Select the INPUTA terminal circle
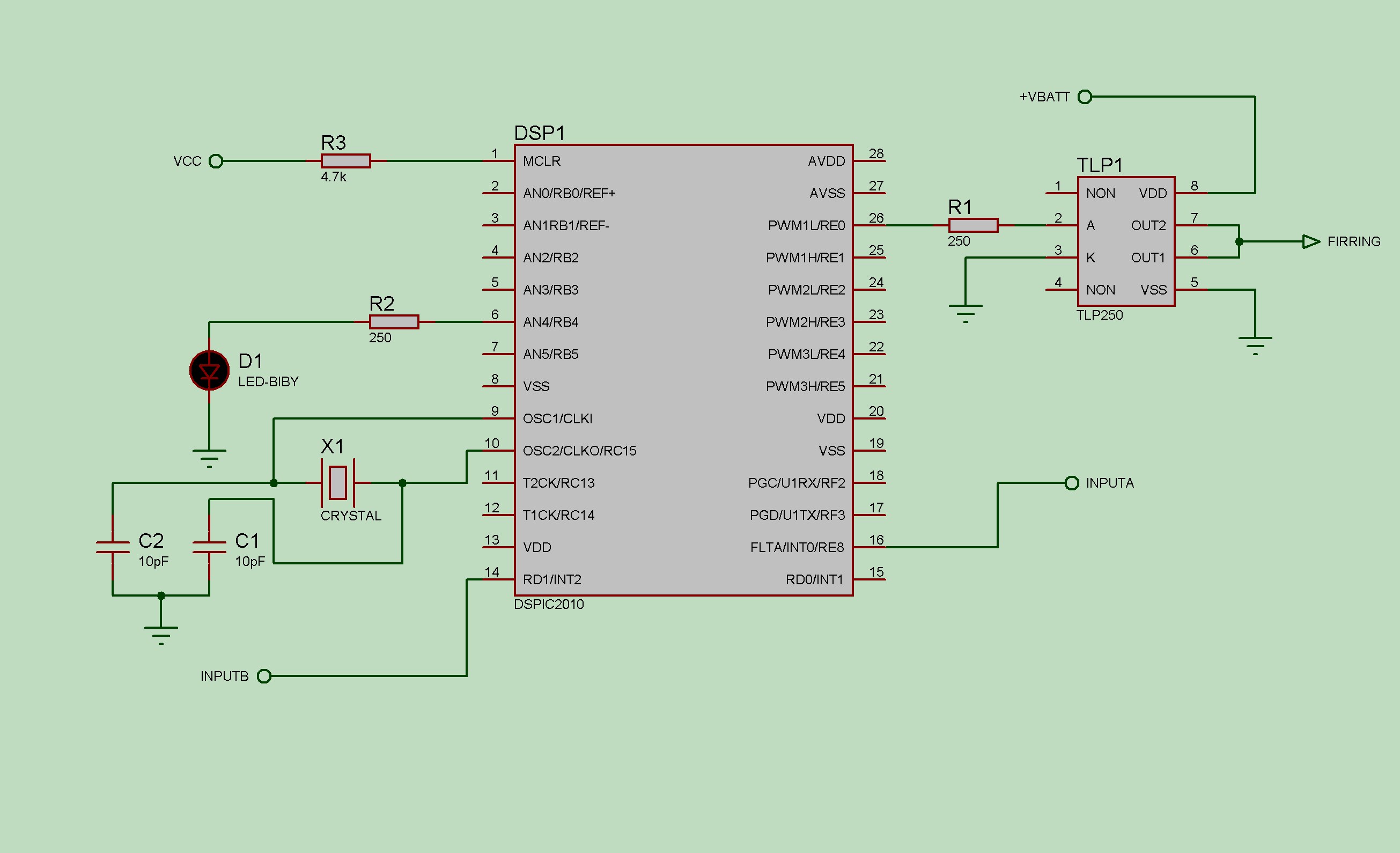 point(1072,483)
